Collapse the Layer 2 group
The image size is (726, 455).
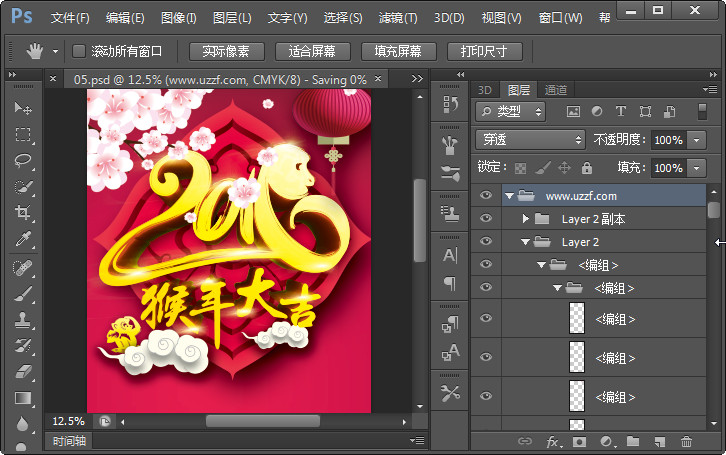coord(525,242)
